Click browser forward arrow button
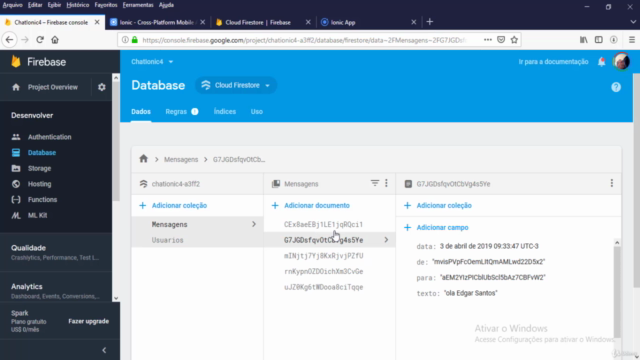Screen dimensions: 640x360 pyautogui.click(x=25, y=40)
